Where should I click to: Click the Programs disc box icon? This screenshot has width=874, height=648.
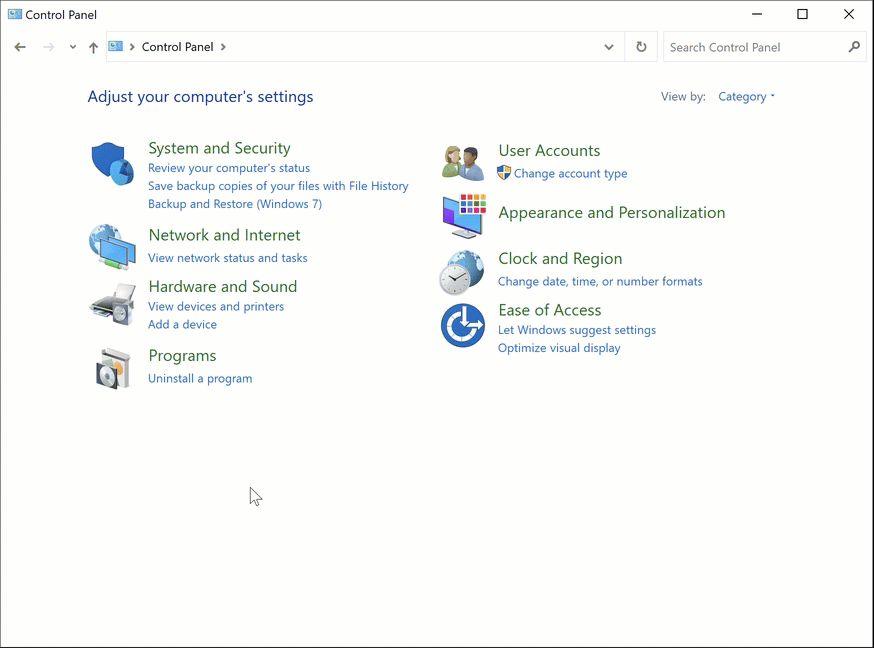pos(113,369)
